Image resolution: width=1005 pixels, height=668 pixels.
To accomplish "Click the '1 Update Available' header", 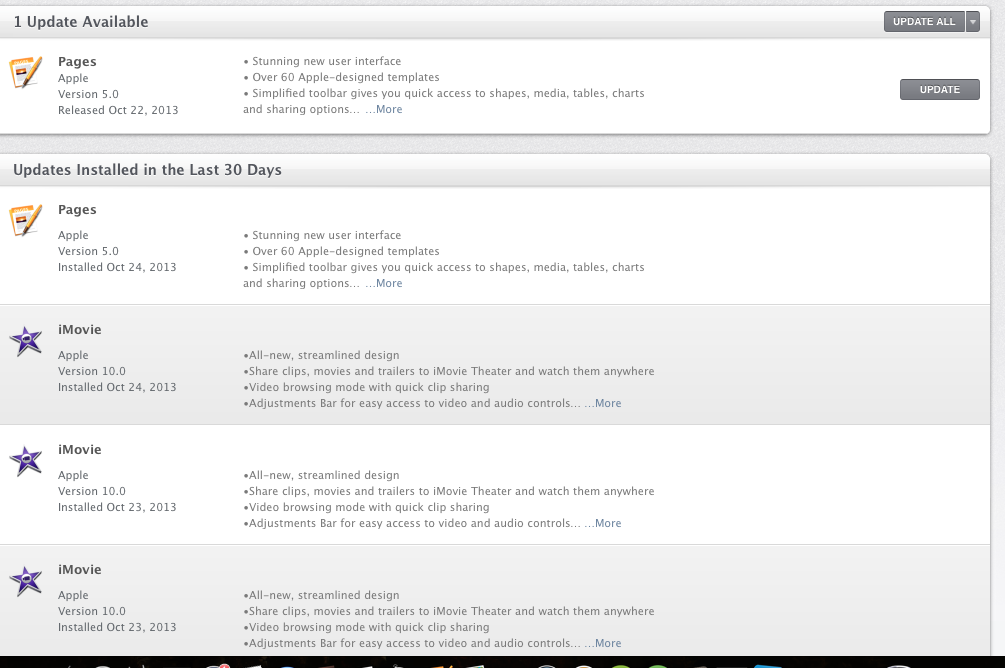I will pos(81,22).
